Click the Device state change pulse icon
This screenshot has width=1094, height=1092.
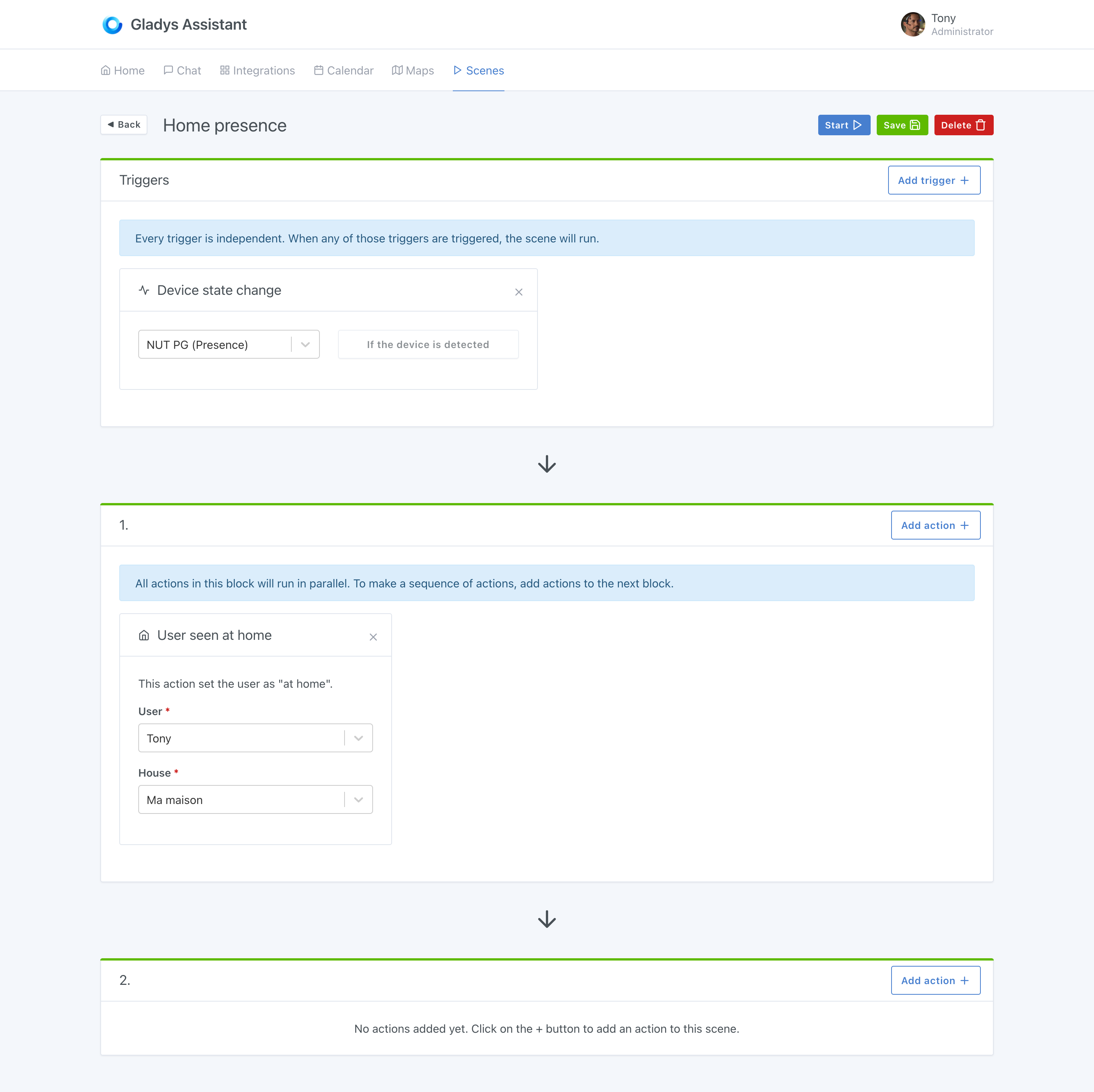144,291
